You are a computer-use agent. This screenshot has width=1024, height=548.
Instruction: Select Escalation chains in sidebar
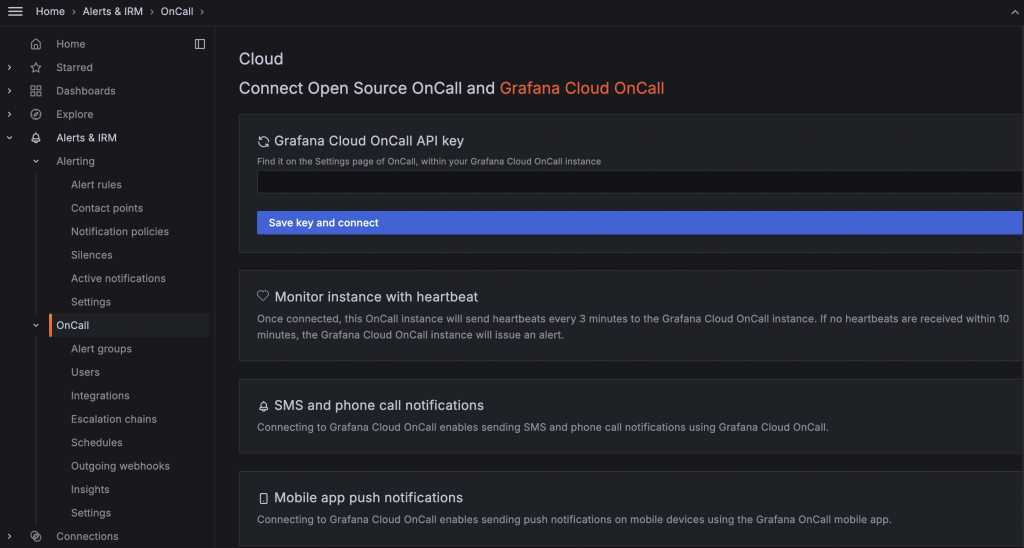click(114, 419)
